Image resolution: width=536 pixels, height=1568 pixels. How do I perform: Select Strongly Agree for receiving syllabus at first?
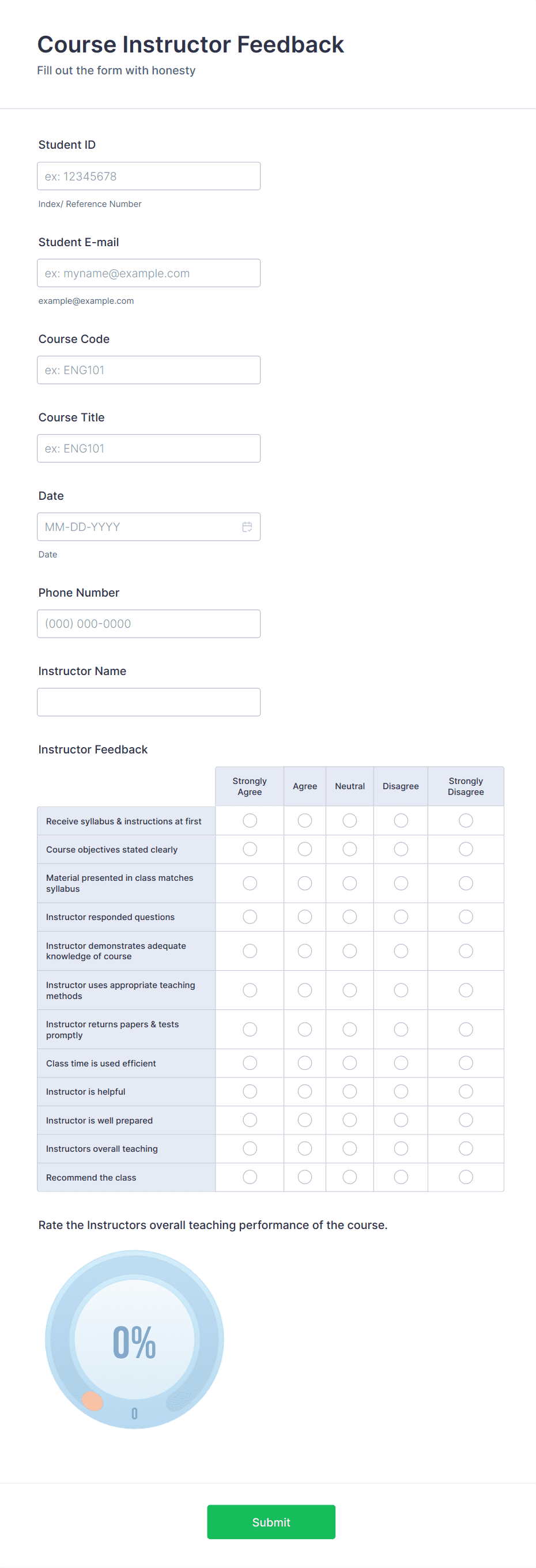coord(250,820)
